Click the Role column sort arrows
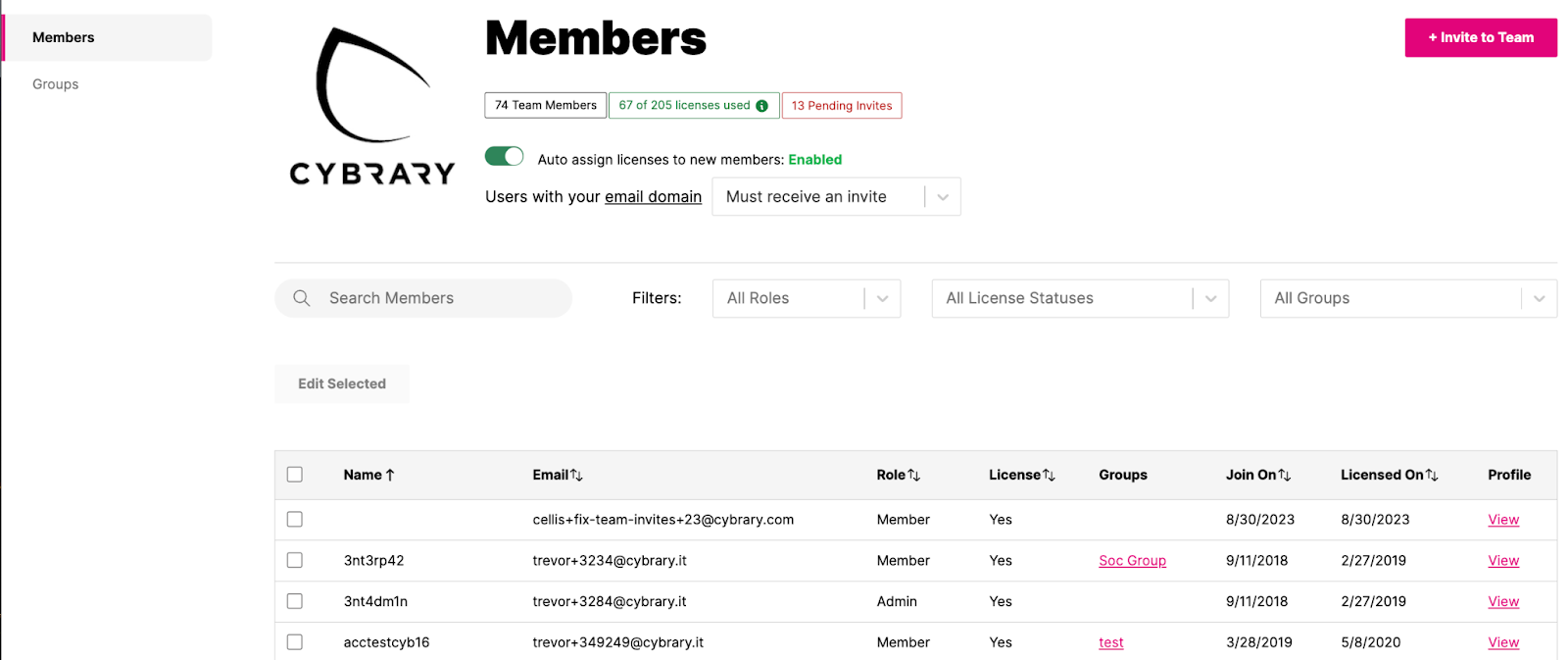 tap(914, 476)
